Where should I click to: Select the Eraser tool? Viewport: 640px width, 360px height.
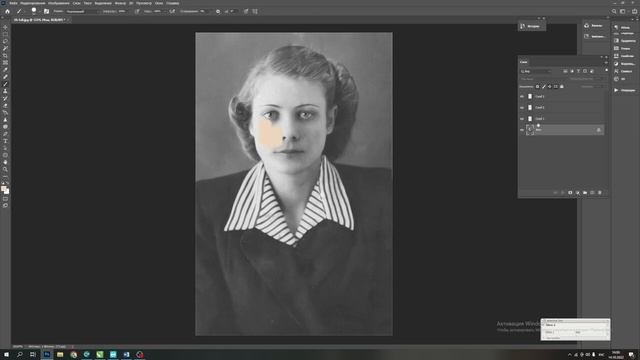5,105
